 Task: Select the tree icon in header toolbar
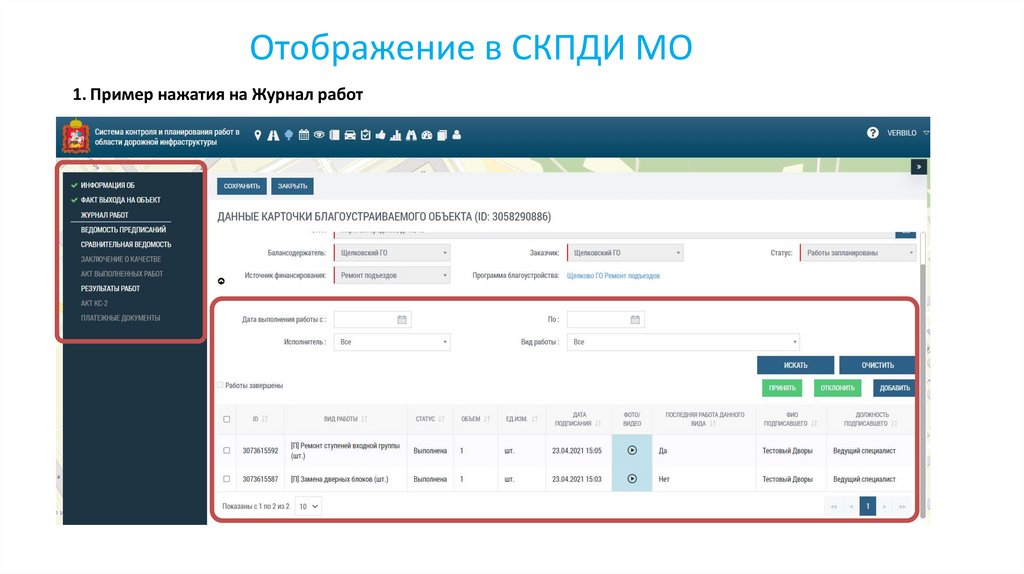pos(289,135)
